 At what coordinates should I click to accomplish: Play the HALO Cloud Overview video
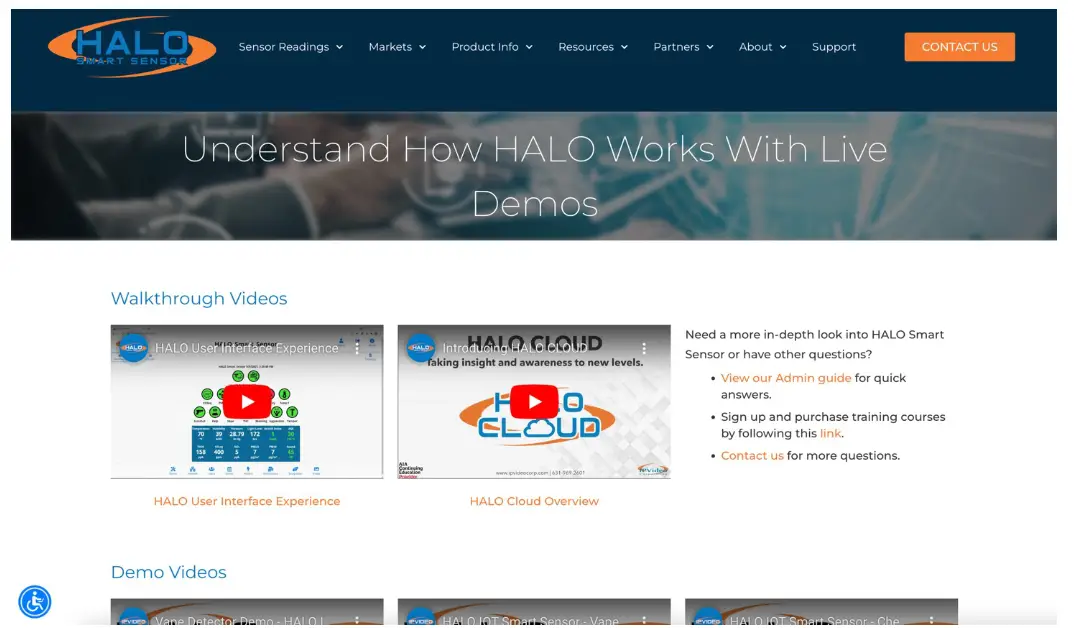(x=533, y=401)
